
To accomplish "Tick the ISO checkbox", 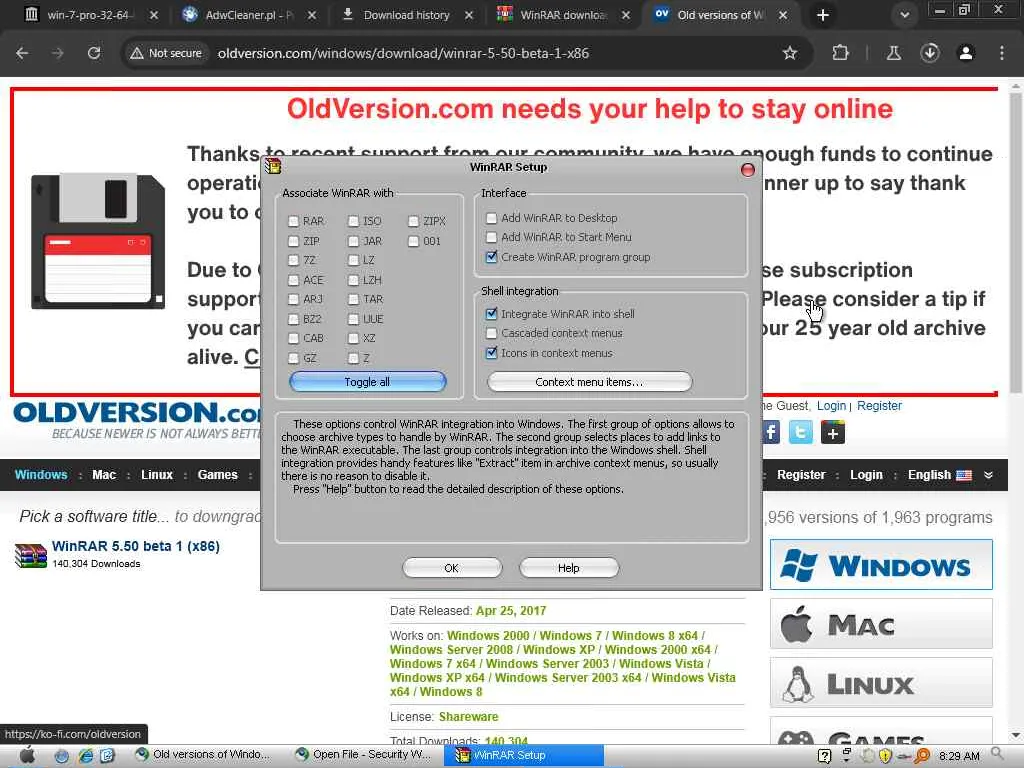I will (x=353, y=221).
